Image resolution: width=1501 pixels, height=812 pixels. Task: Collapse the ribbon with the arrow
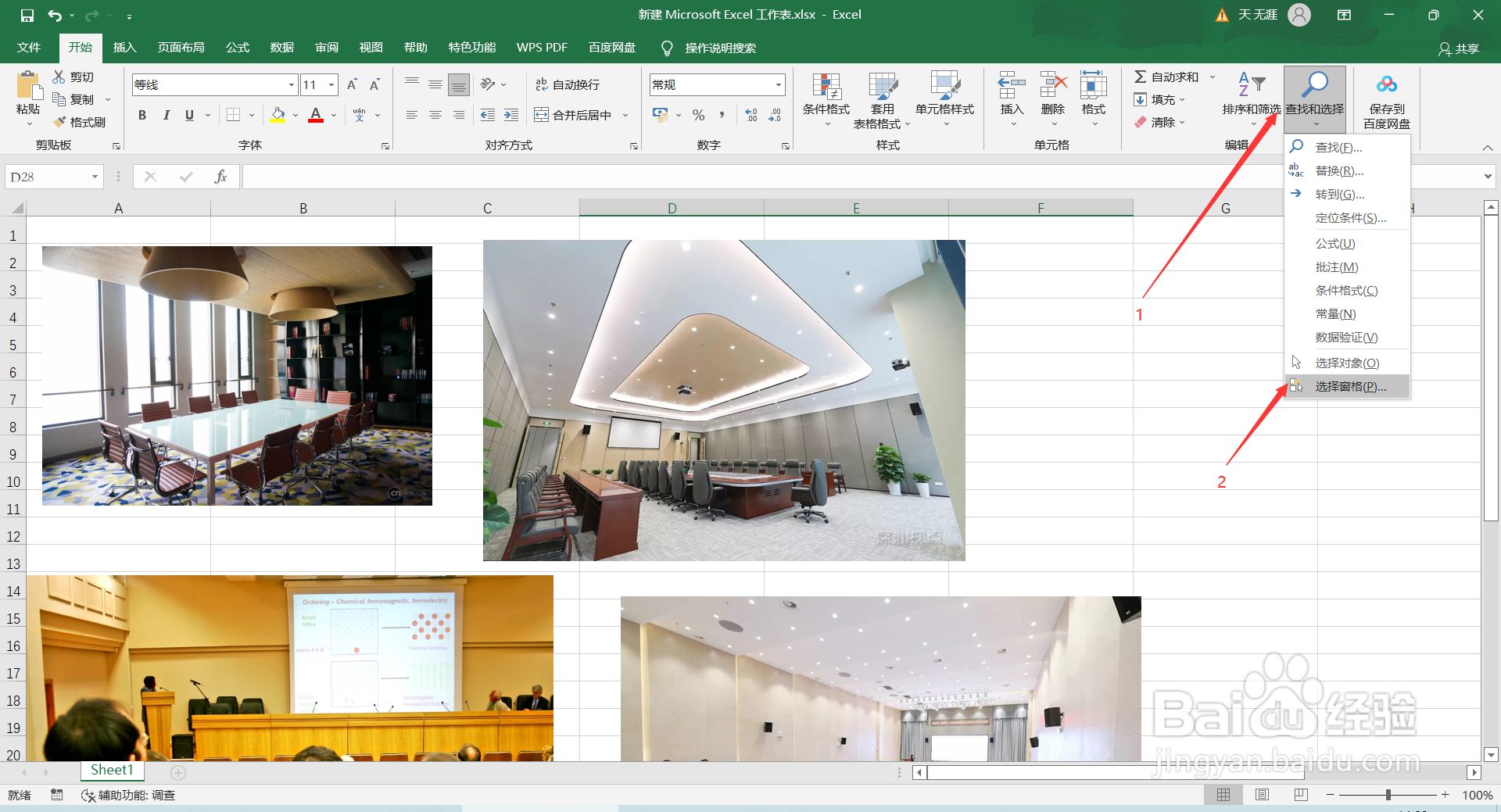coord(1488,148)
